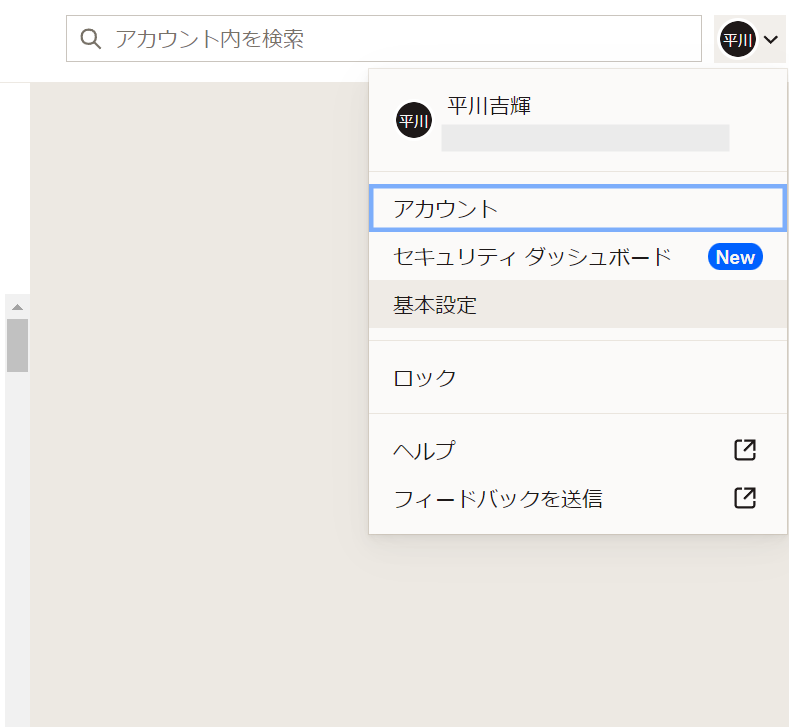
Task: Click the blue New badge
Action: coord(735,257)
